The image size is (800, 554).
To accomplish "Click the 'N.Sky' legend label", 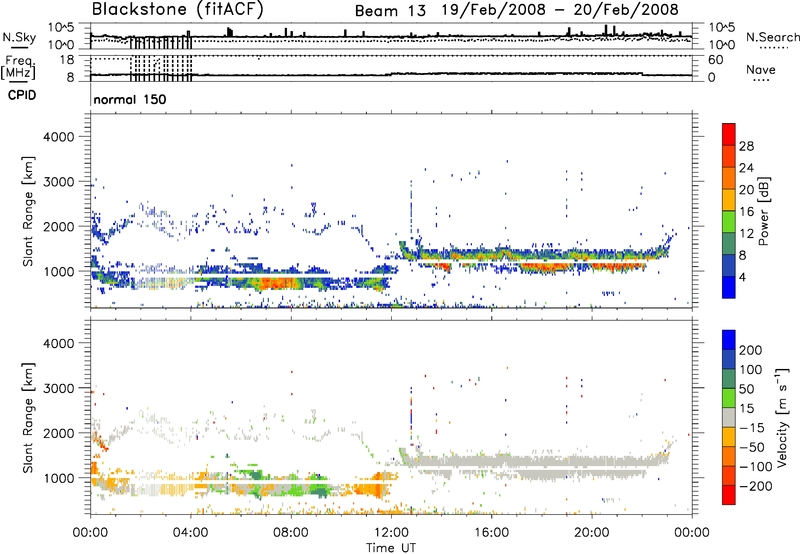I will pos(19,37).
